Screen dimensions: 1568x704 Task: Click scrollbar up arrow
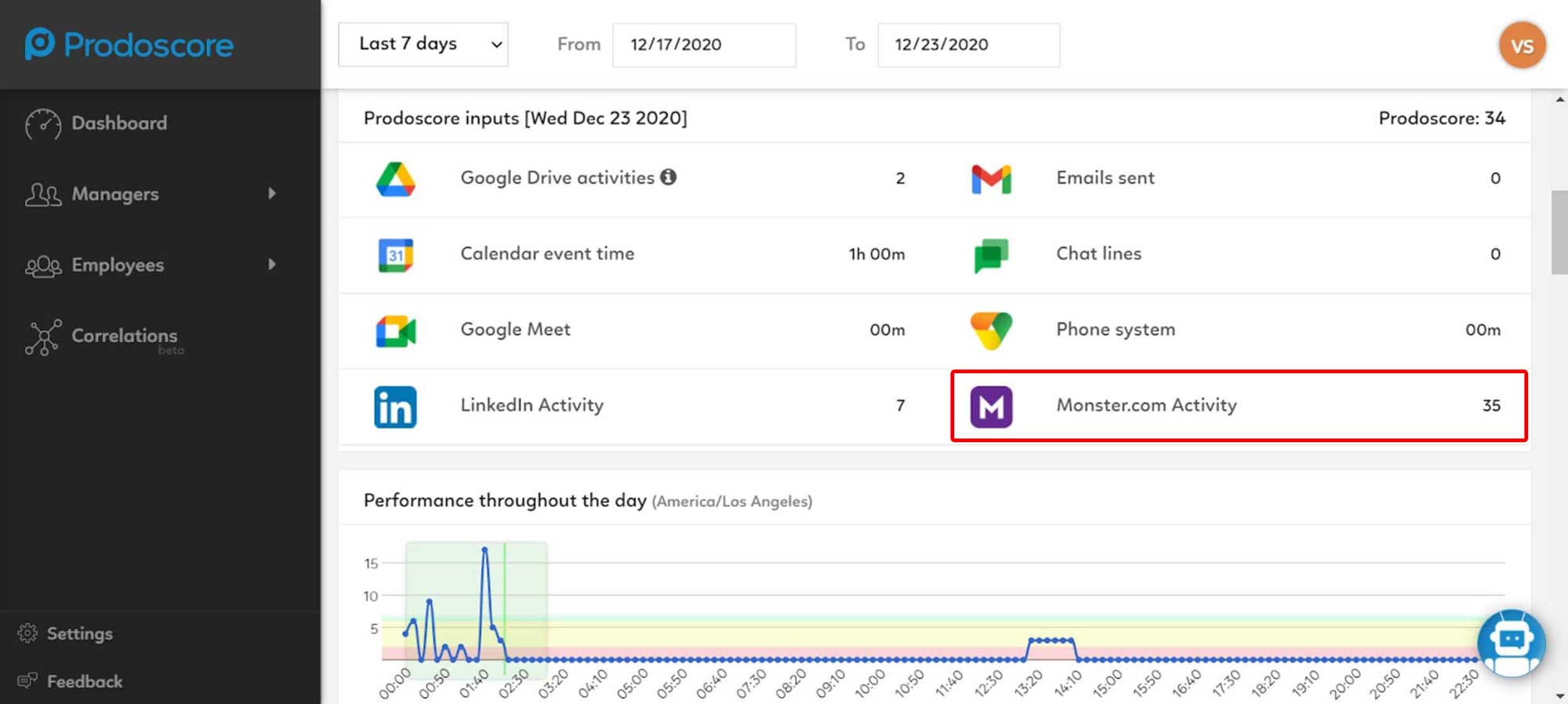(1559, 100)
